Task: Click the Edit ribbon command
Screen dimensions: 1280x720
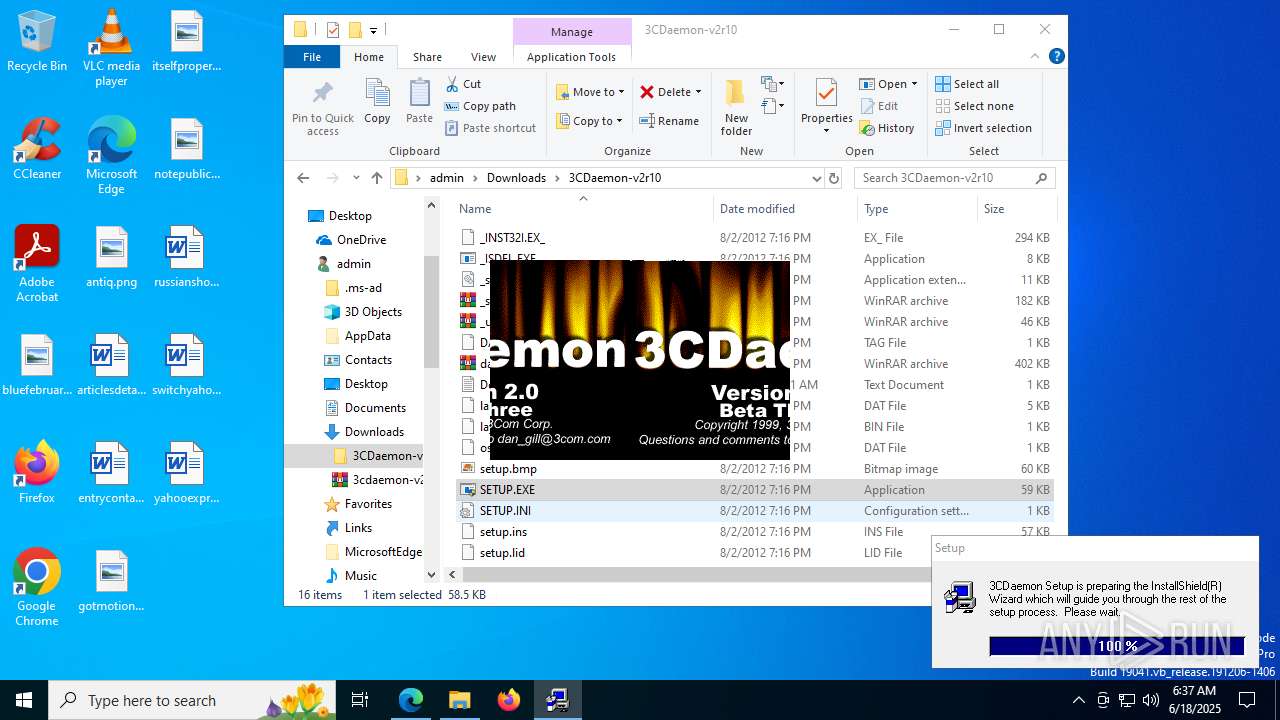Action: [x=878, y=106]
